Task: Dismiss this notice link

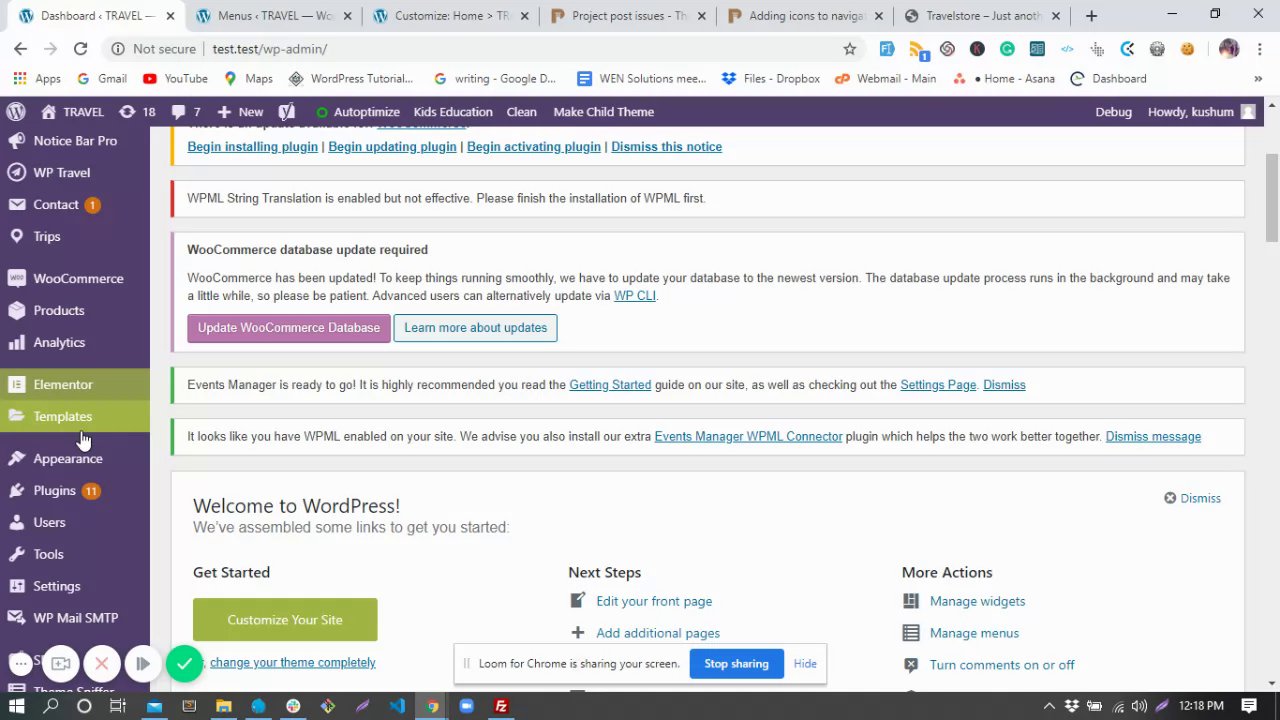Action: 666,146
